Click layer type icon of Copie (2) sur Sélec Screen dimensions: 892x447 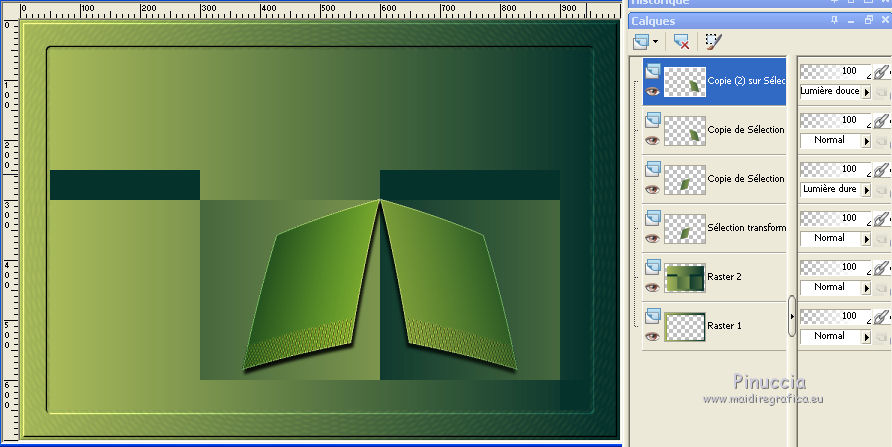(x=653, y=71)
